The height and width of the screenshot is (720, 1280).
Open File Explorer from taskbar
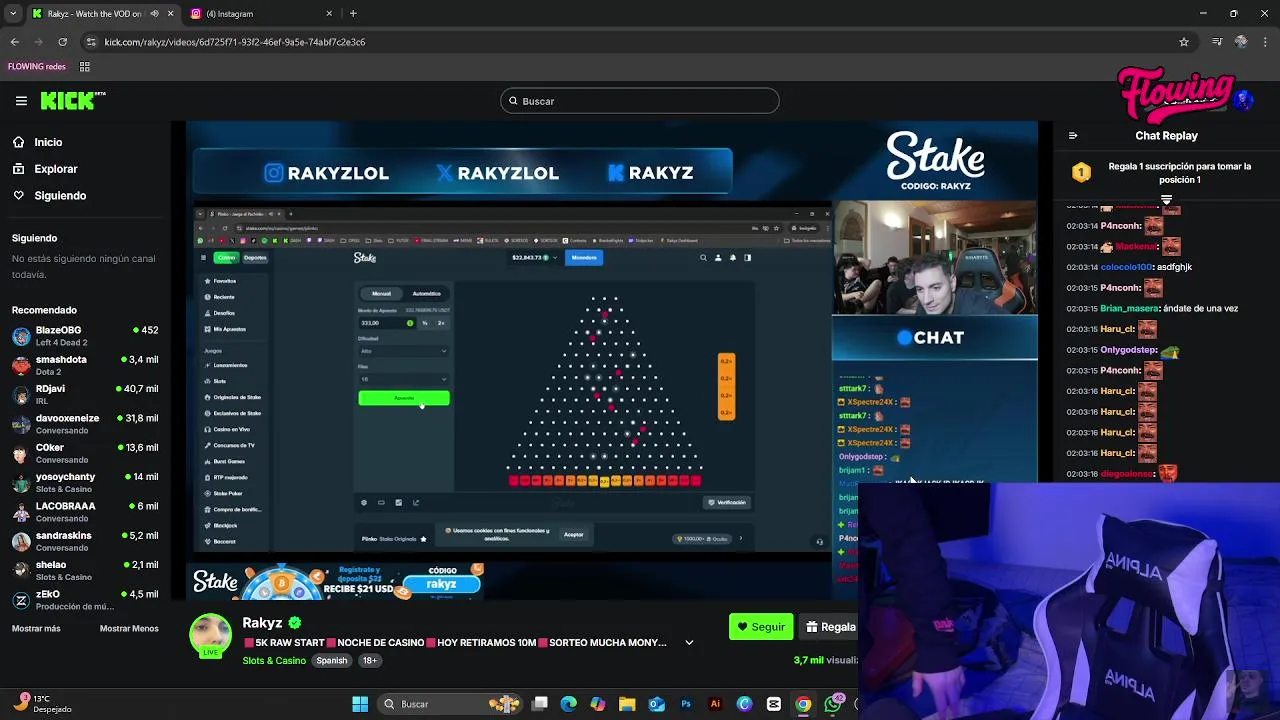[x=627, y=704]
